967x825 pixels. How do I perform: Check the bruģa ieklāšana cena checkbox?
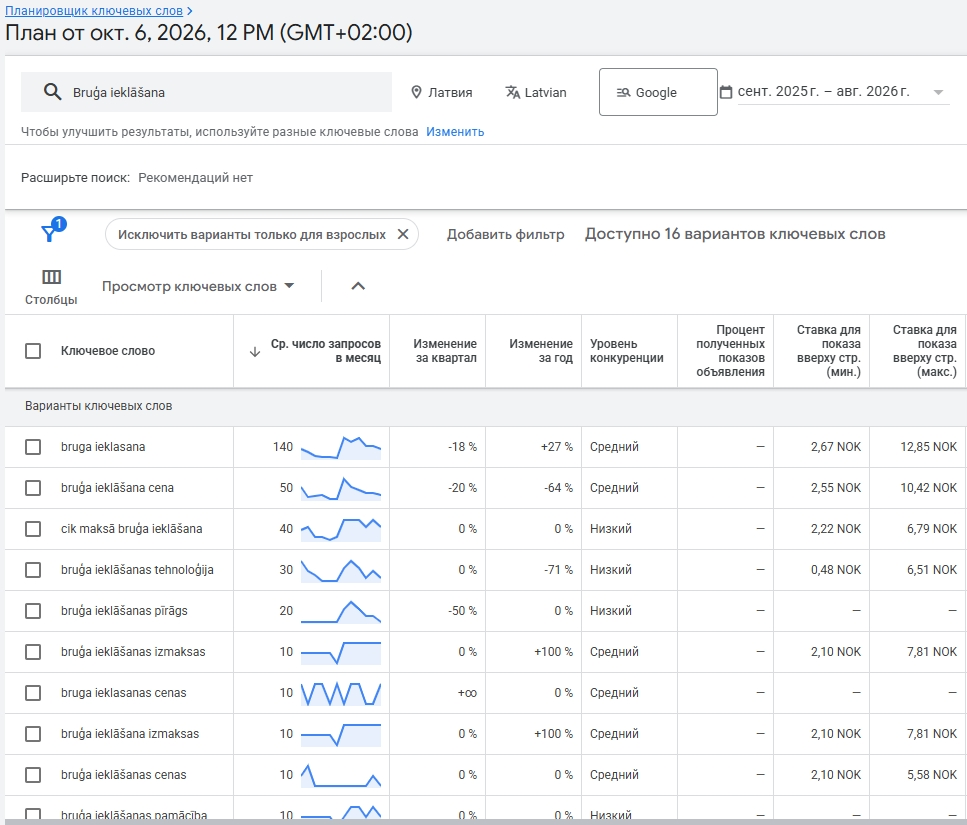coord(33,488)
